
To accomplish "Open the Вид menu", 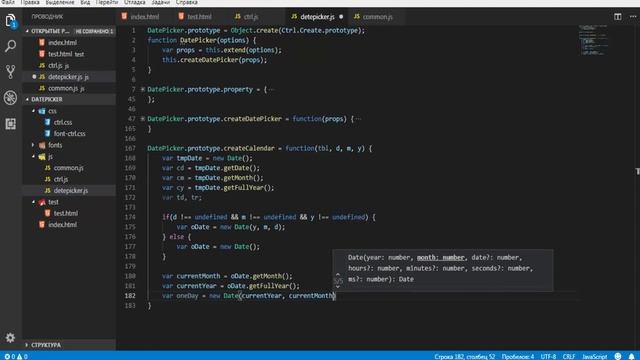I will tap(85, 2).
